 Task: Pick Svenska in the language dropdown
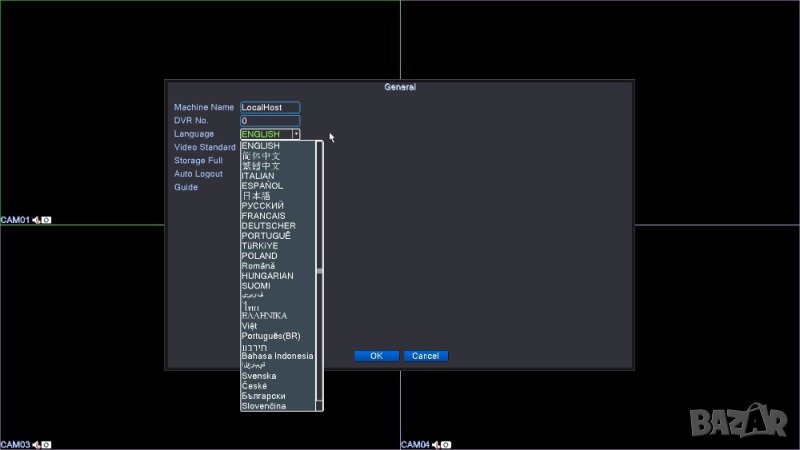tap(259, 376)
